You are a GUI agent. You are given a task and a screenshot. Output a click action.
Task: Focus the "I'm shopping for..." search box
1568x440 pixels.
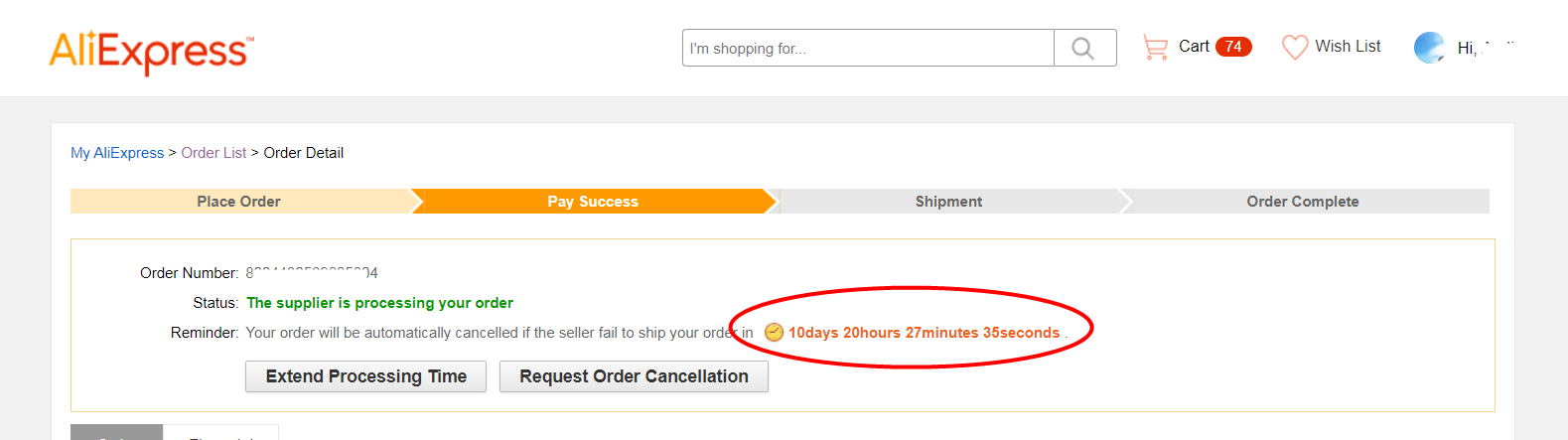click(868, 48)
